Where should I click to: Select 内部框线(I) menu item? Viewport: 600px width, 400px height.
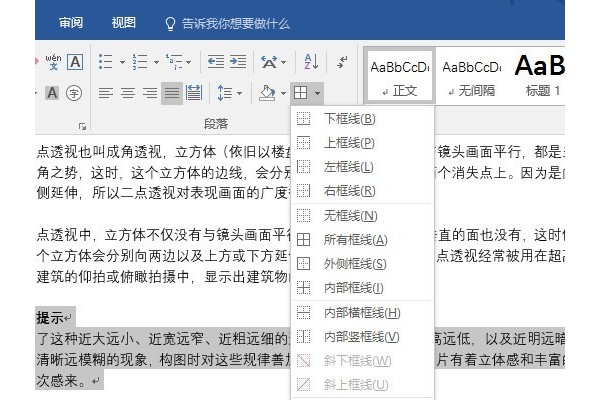(x=362, y=288)
